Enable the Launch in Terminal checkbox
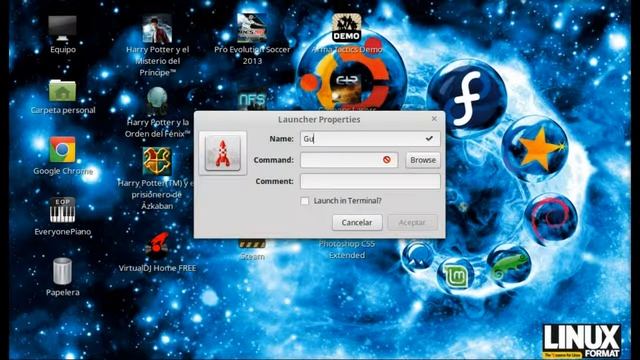This screenshot has height=360, width=640. [x=304, y=201]
